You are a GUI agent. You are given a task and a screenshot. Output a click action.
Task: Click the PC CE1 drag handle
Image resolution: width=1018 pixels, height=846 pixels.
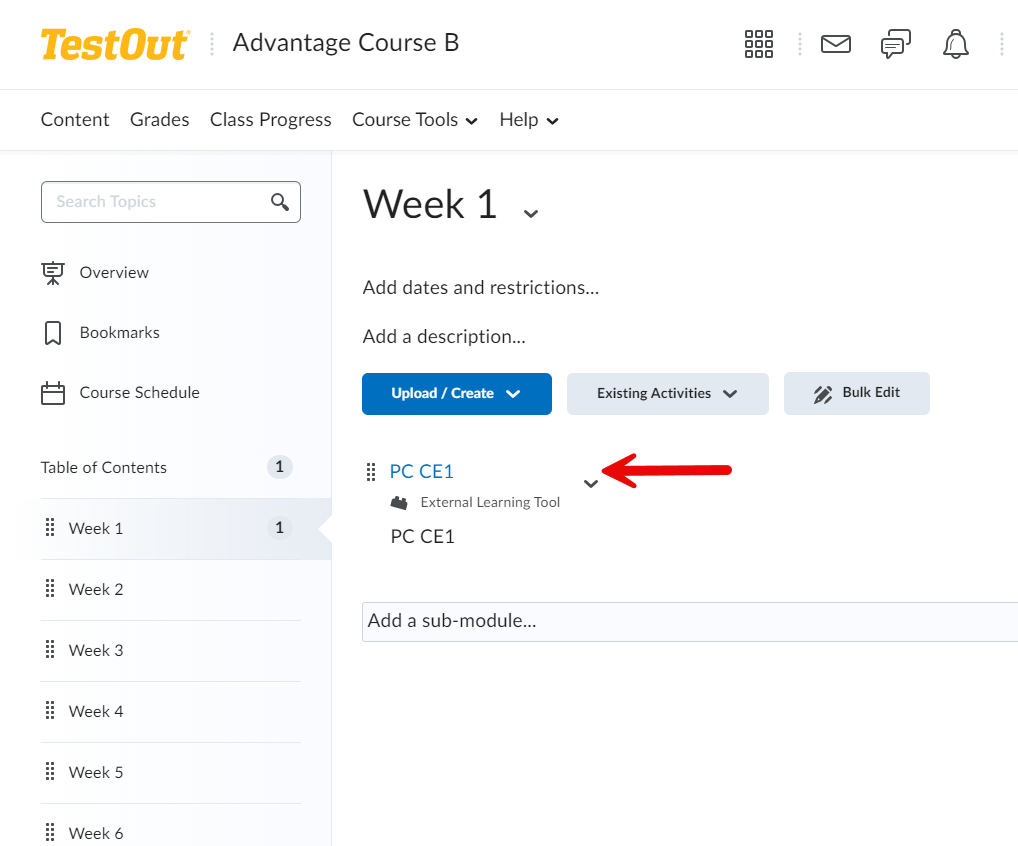[x=371, y=472]
